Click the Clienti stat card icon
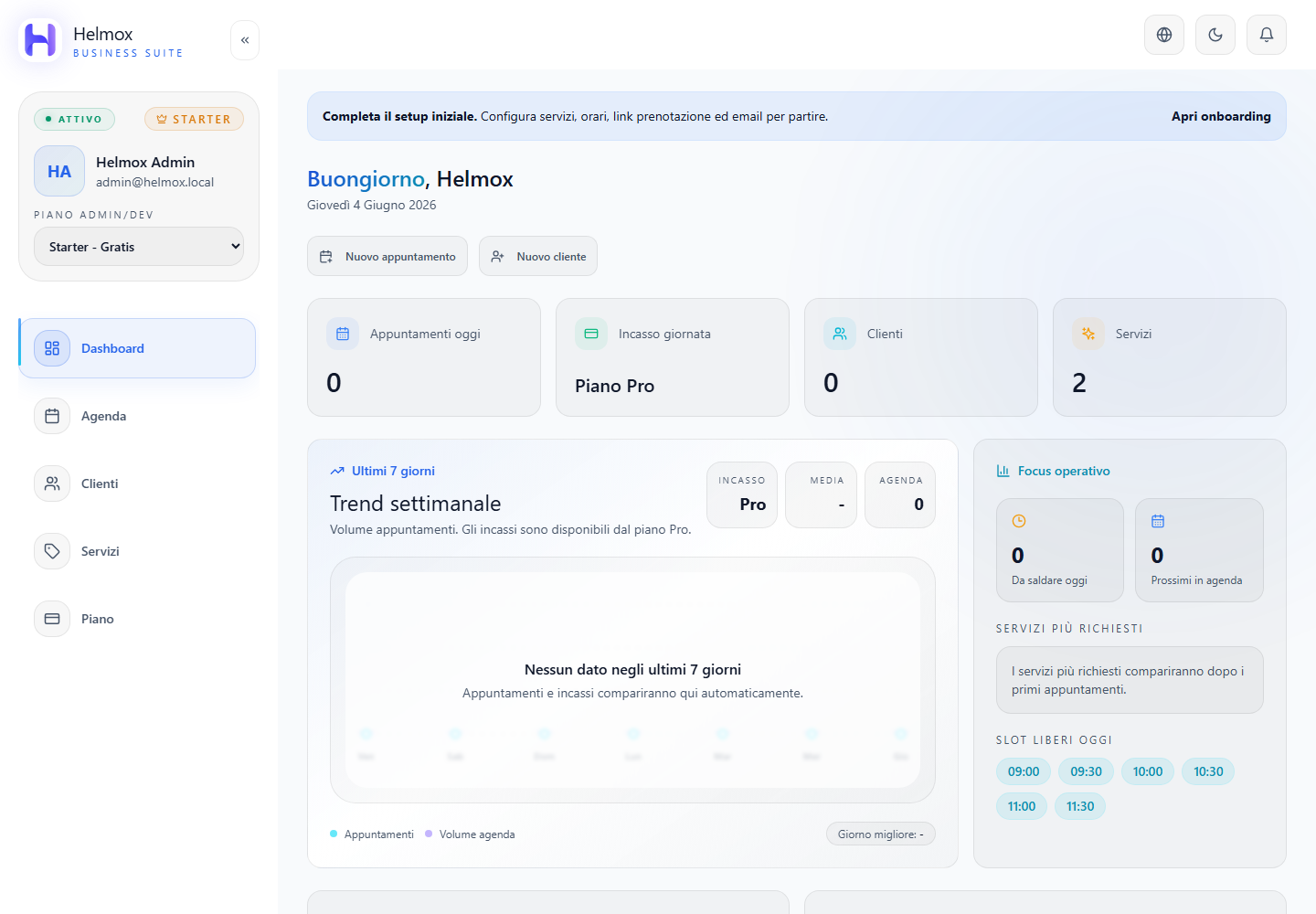 pos(840,334)
